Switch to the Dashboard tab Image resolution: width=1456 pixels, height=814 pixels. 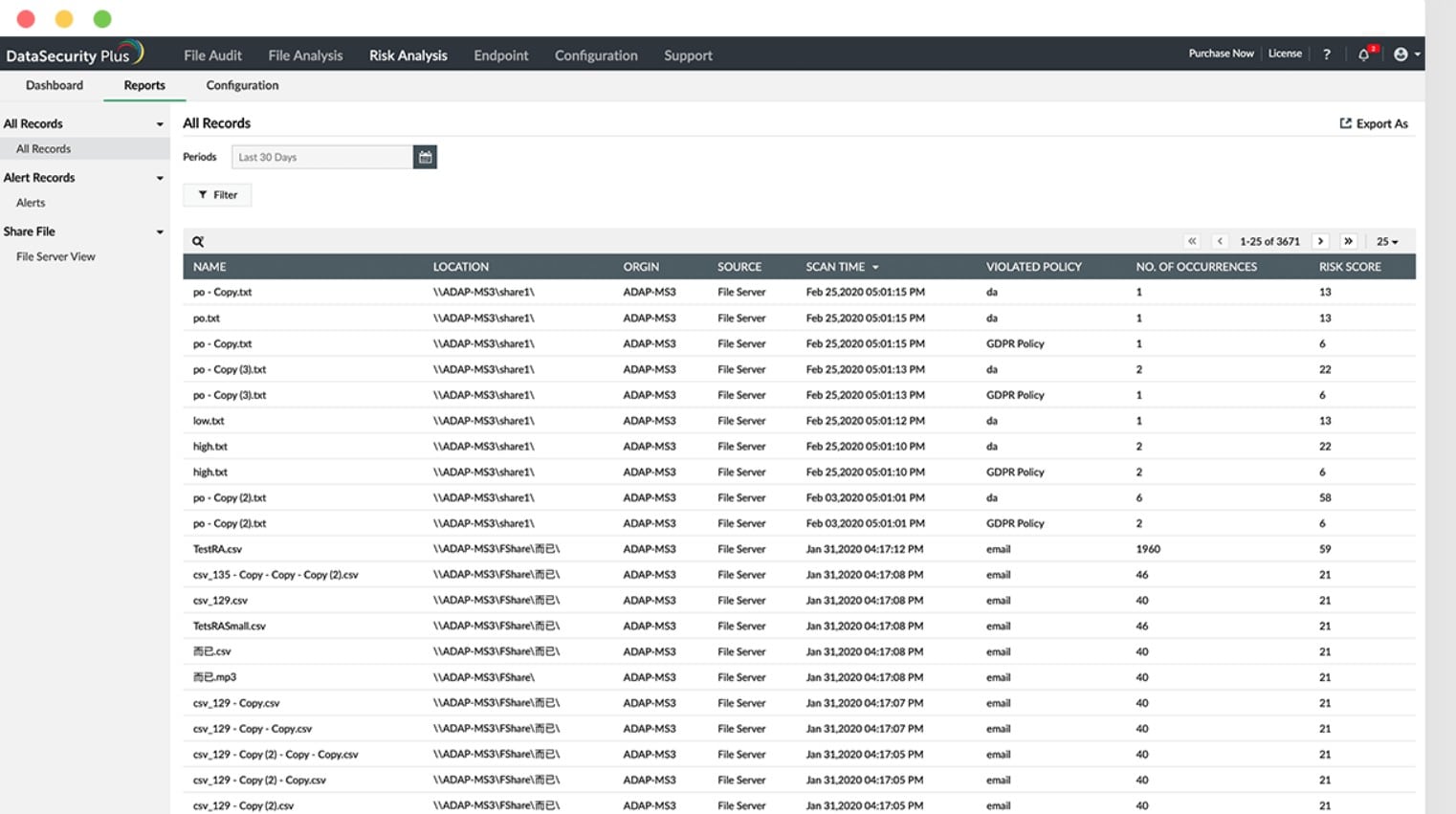click(55, 85)
